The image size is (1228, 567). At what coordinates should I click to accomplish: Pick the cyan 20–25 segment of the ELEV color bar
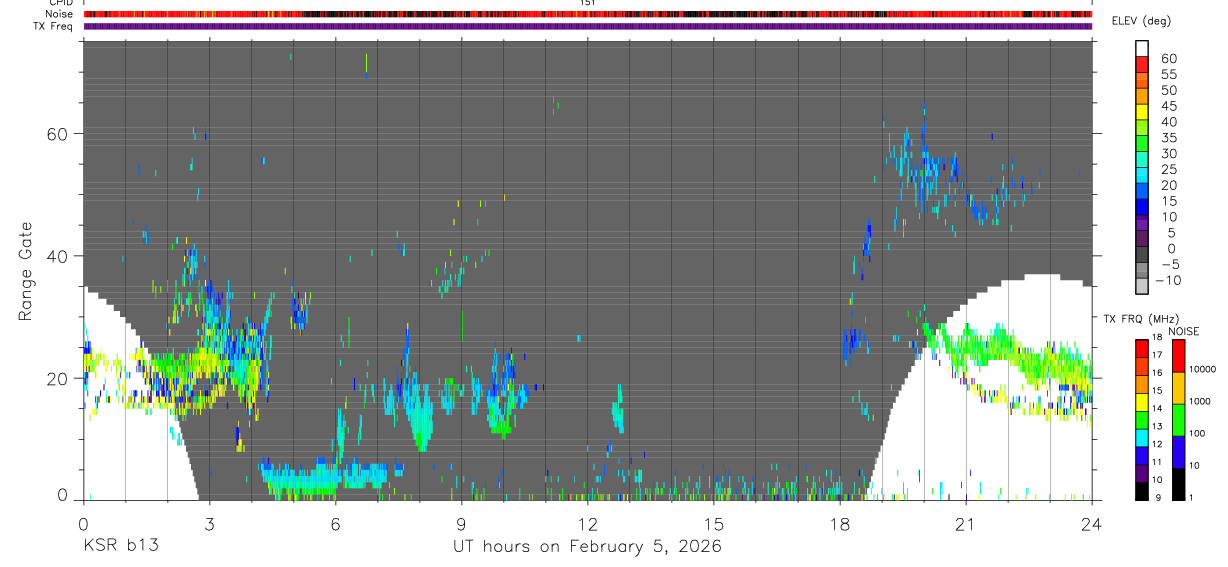1143,176
